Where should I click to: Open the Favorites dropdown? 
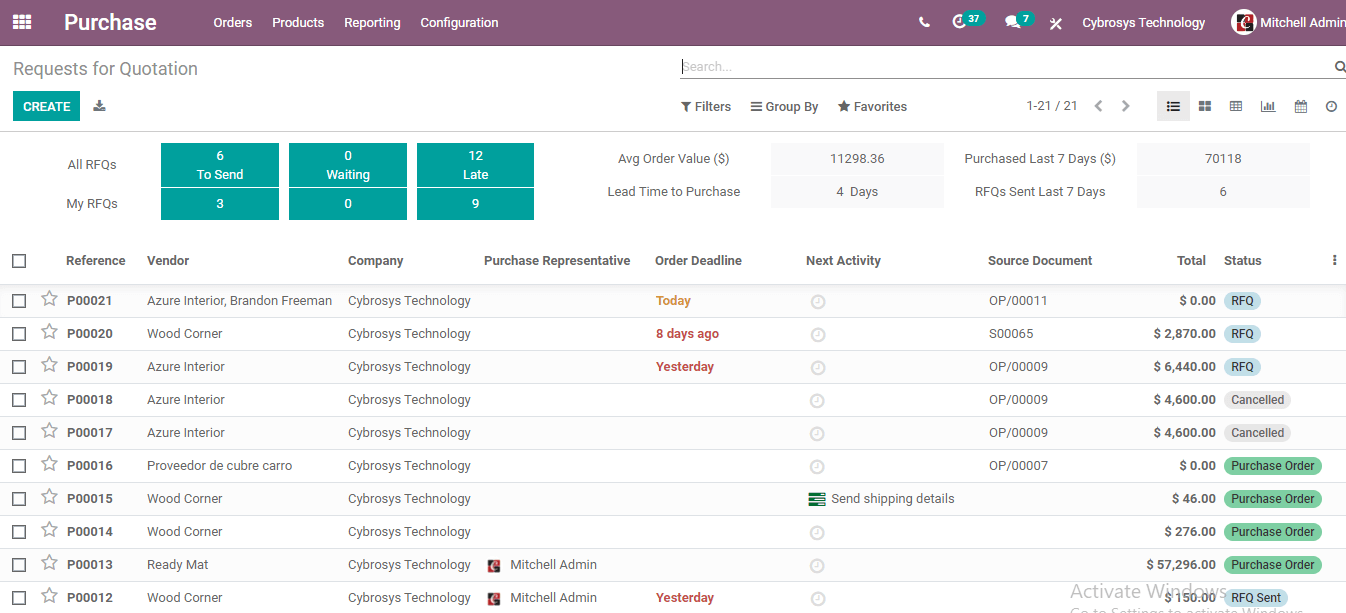[x=872, y=106]
